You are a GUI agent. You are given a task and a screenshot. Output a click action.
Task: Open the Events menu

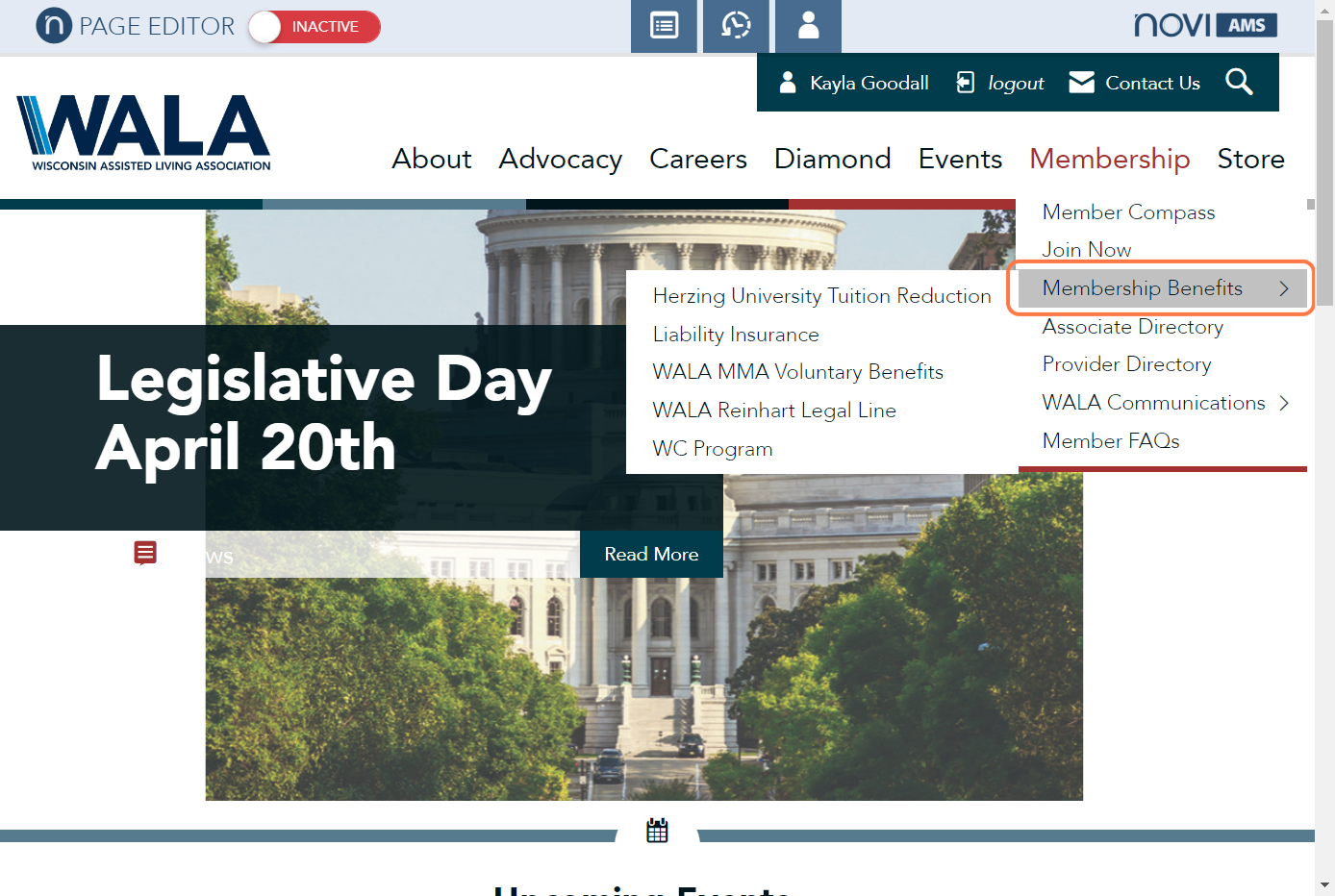(960, 159)
